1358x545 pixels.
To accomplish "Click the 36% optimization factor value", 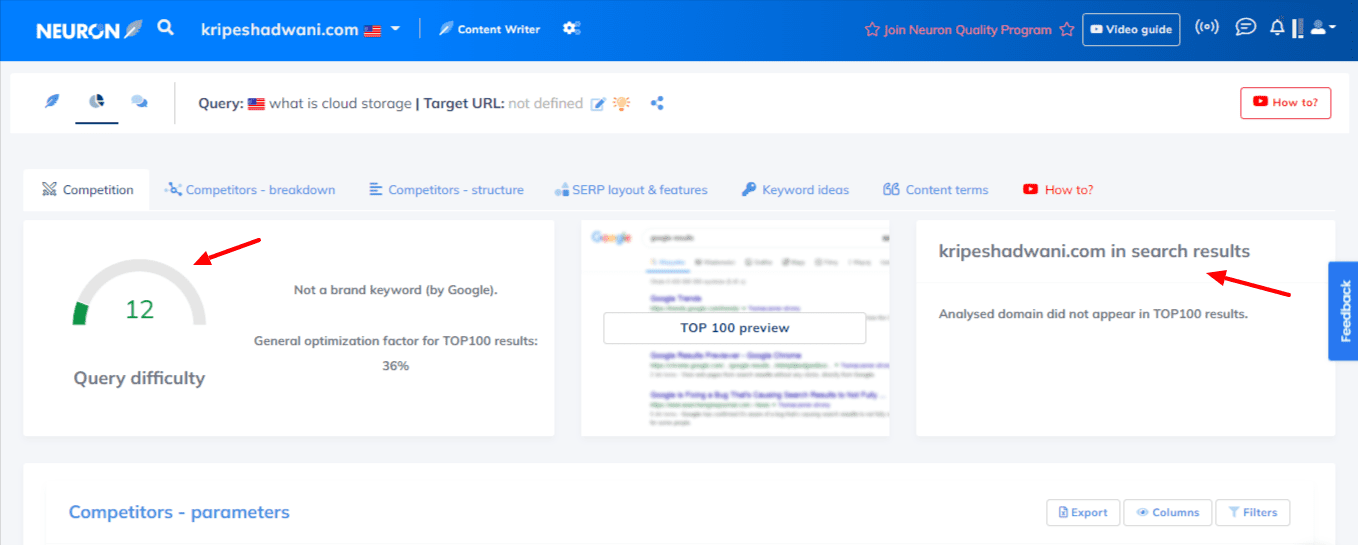I will (396, 366).
